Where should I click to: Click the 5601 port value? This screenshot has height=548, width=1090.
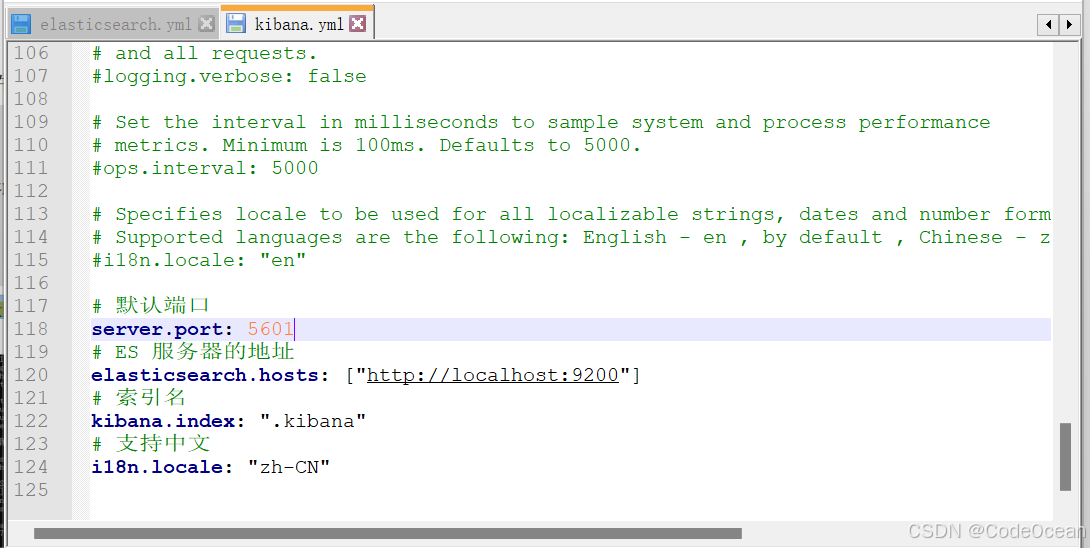pos(271,329)
